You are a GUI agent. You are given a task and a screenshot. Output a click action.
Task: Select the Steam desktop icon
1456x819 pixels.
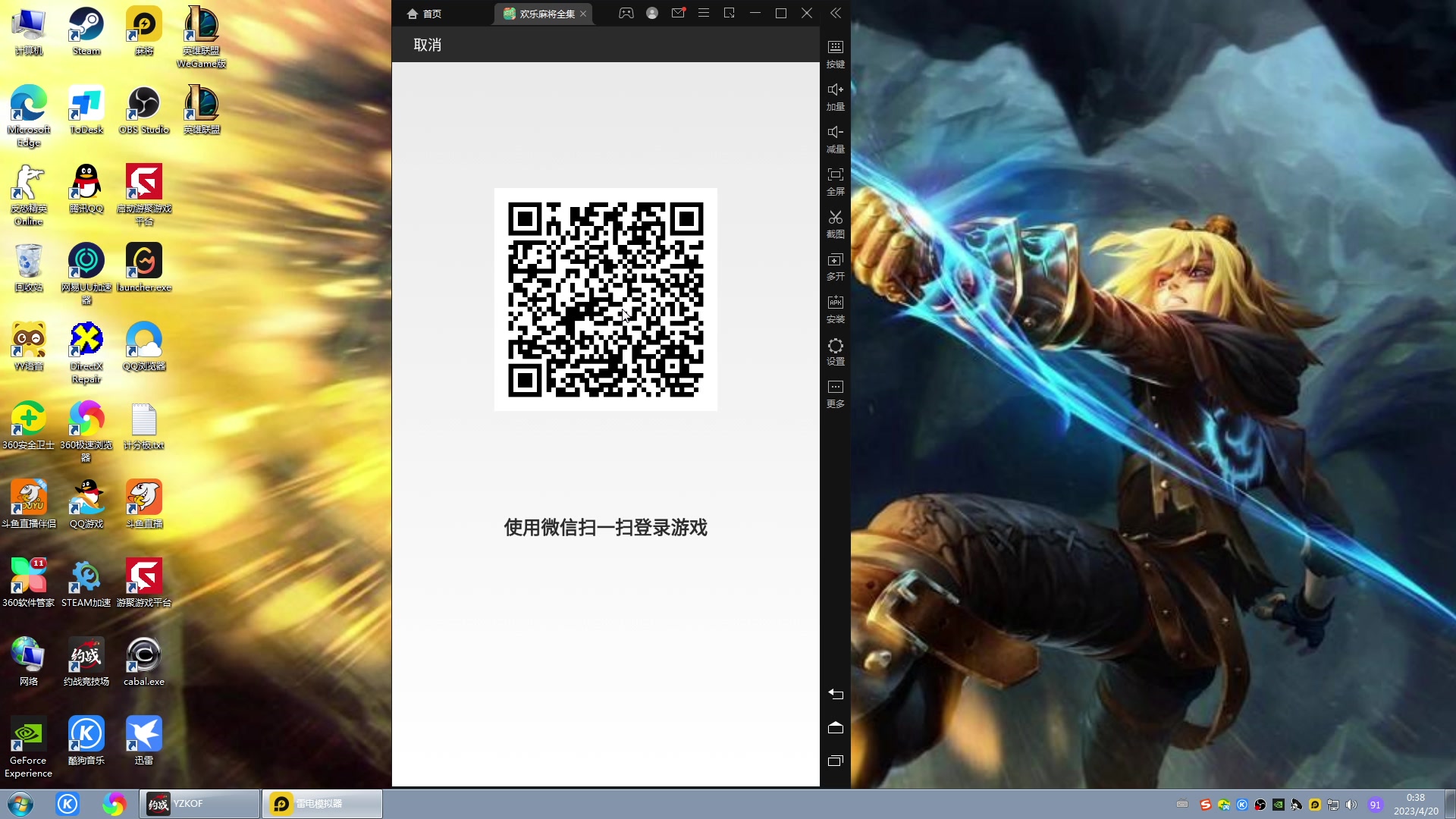point(86,31)
